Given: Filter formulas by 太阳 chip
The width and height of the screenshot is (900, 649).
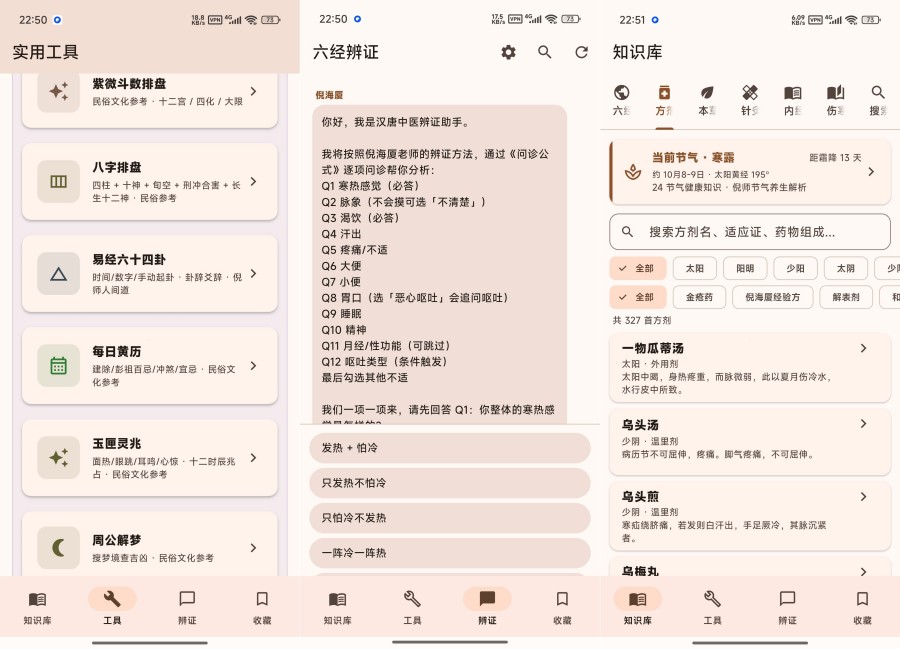Looking at the screenshot, I should pos(695,268).
